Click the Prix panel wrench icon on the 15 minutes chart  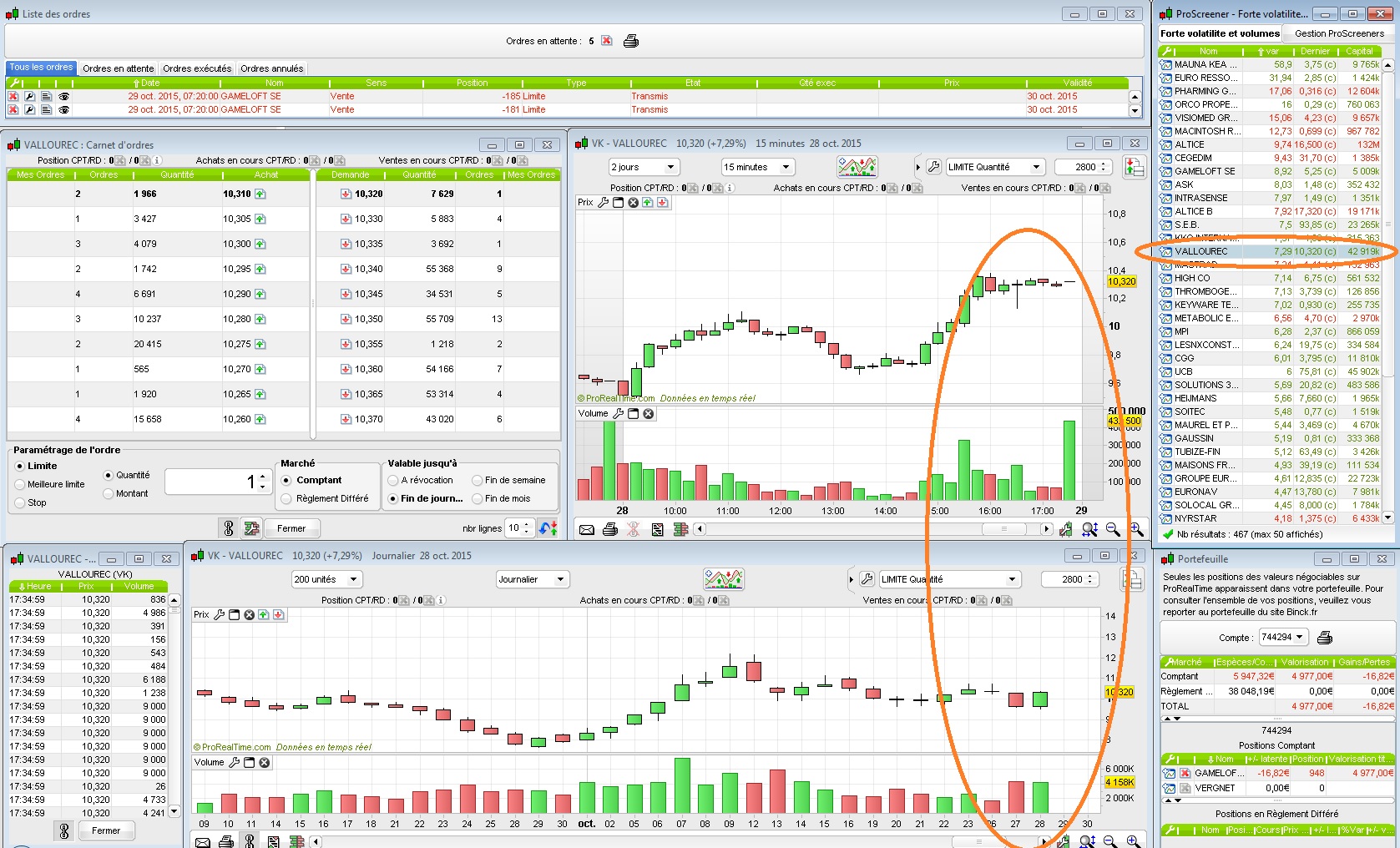604,203
